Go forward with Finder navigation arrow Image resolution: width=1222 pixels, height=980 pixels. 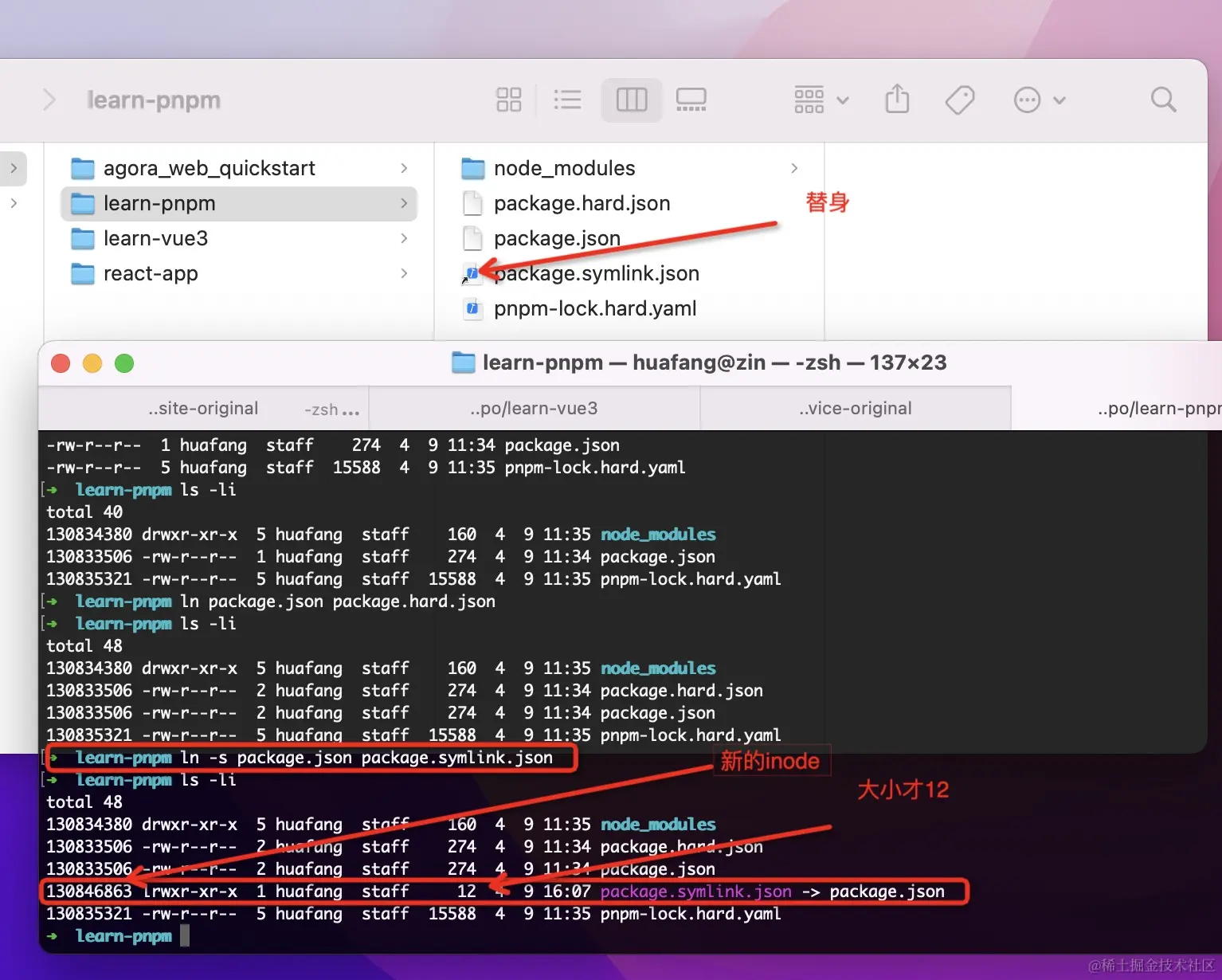click(x=49, y=100)
